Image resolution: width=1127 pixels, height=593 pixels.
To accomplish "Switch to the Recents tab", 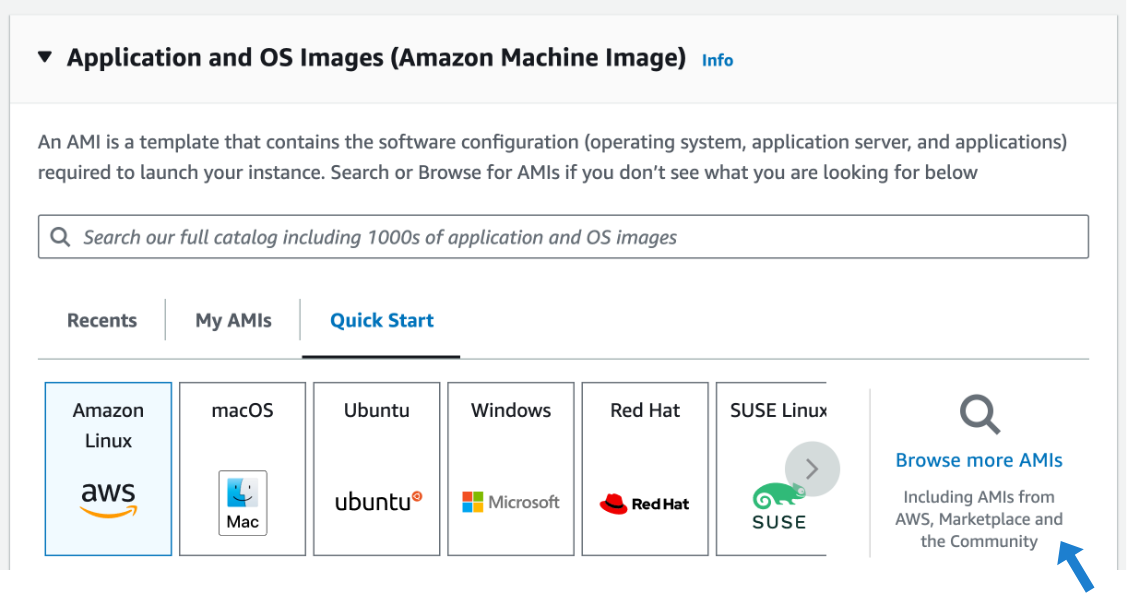I will [x=102, y=321].
